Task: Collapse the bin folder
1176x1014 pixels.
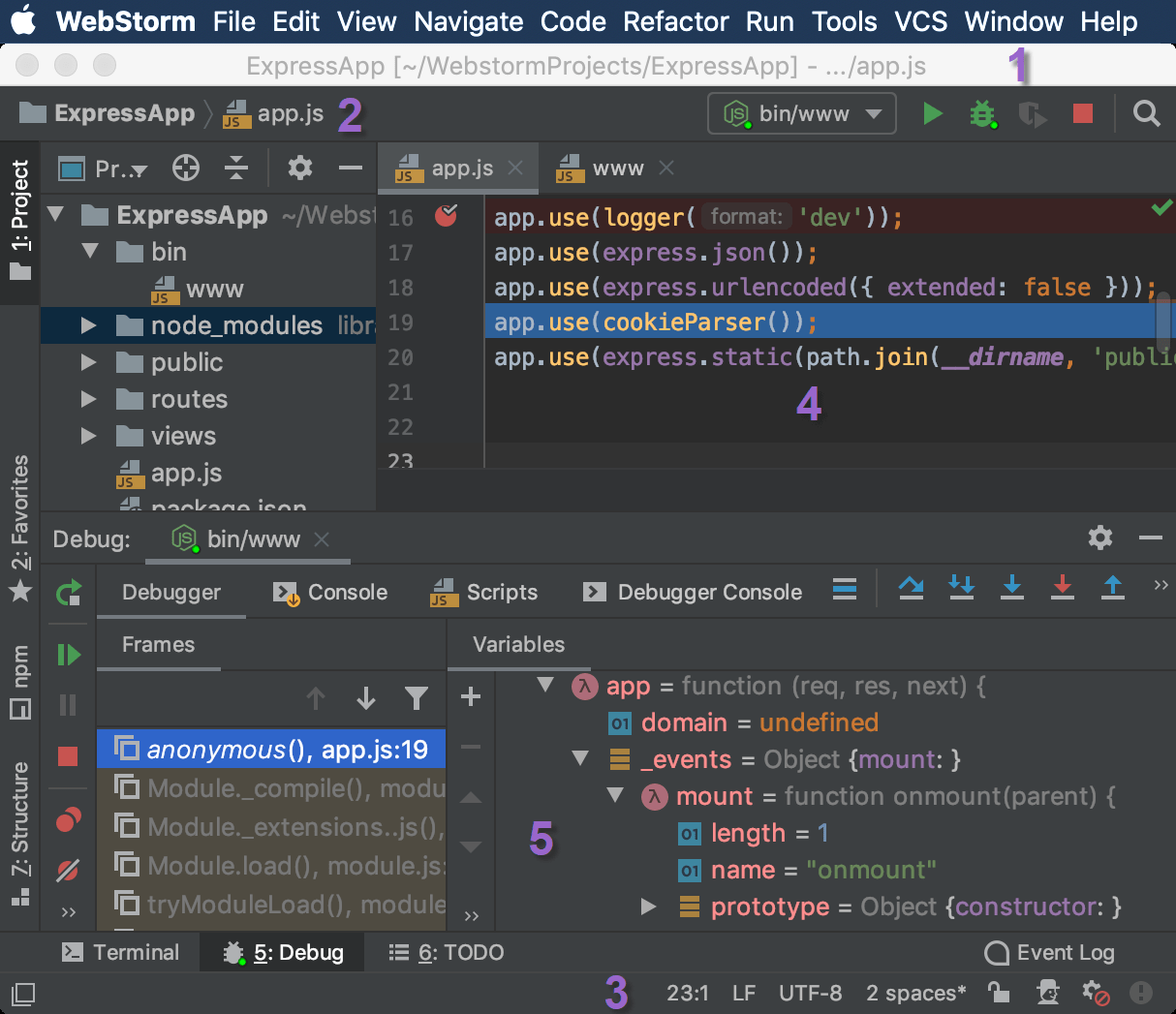Action: pos(91,252)
